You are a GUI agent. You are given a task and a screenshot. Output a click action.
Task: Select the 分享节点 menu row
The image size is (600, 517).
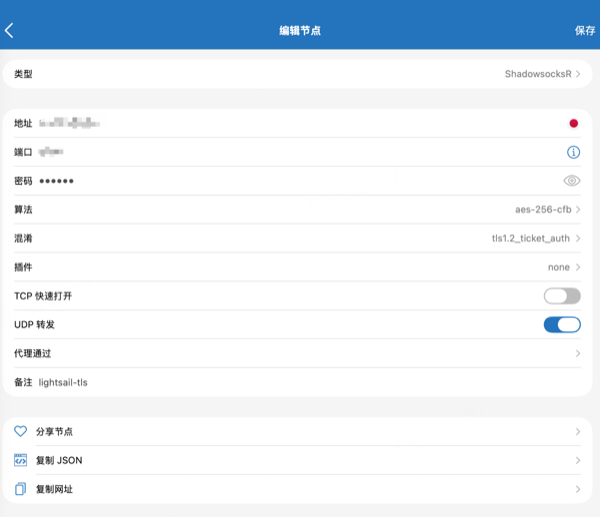[x=300, y=431]
